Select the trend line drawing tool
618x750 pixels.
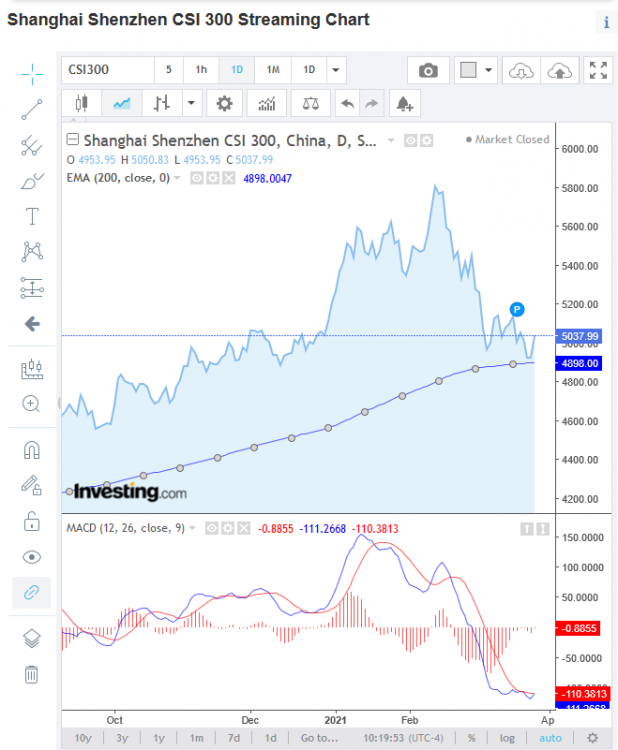click(x=32, y=110)
